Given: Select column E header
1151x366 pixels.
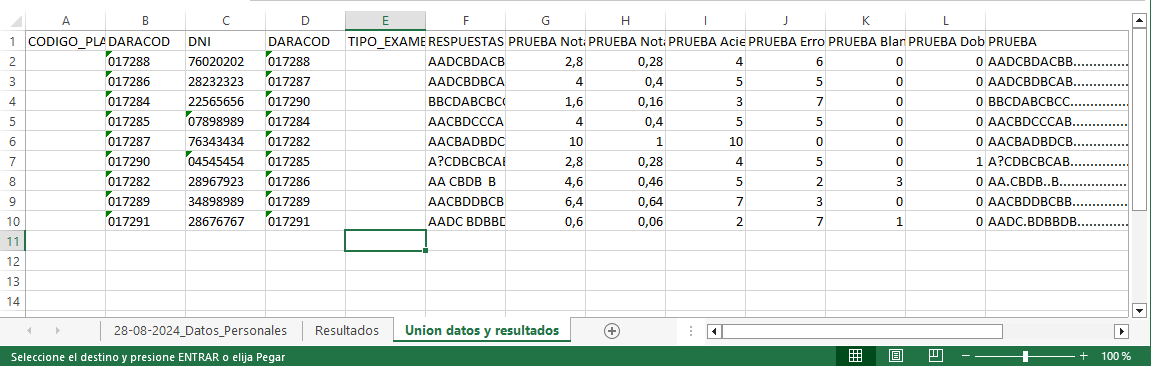Looking at the screenshot, I should [385, 21].
